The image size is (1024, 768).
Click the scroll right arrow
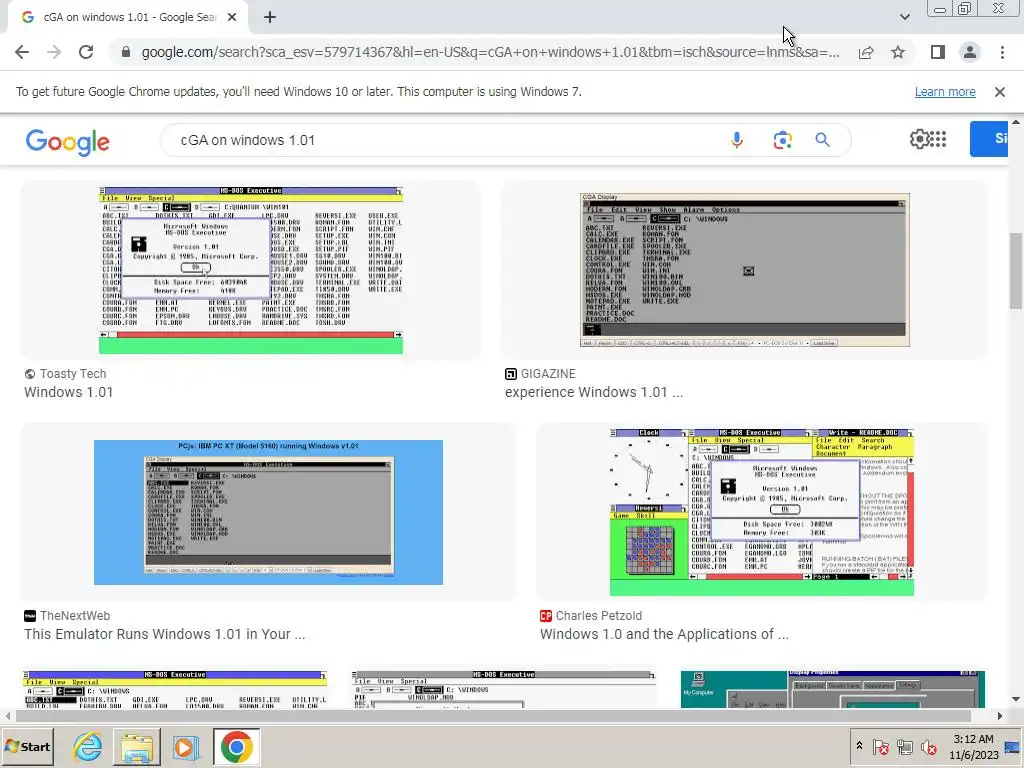point(1000,716)
